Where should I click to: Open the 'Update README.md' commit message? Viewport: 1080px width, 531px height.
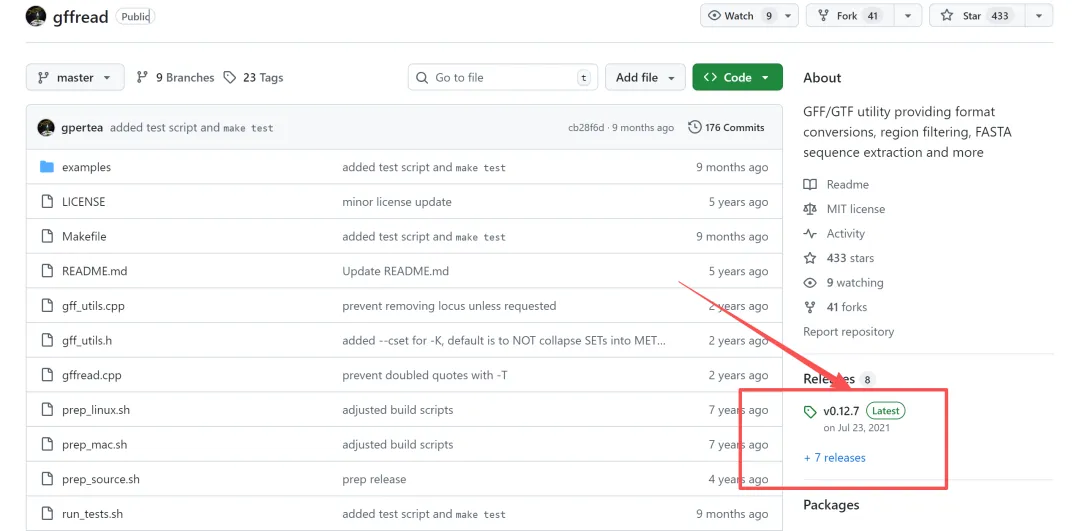(x=395, y=271)
